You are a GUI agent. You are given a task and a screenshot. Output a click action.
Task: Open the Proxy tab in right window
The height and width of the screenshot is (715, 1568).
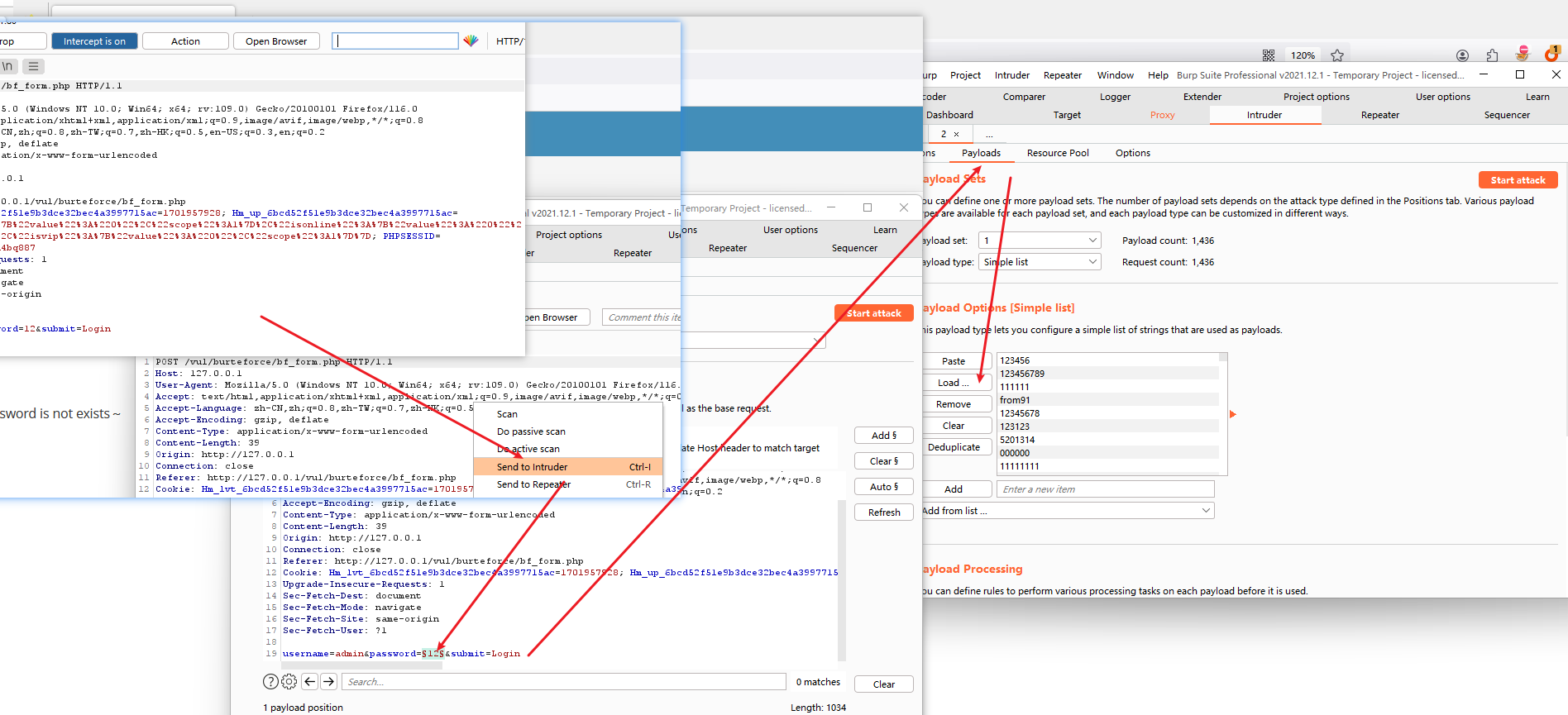[1162, 115]
